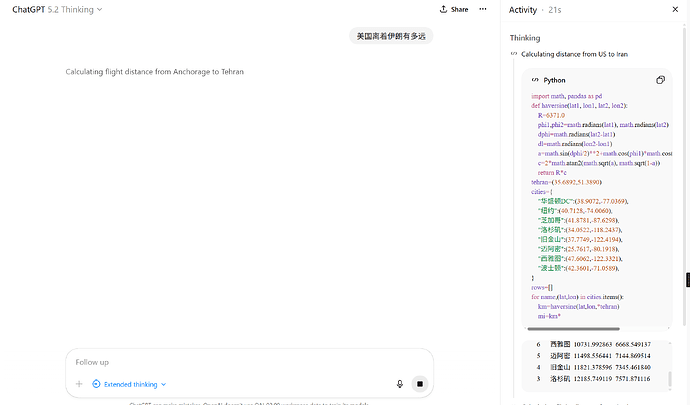Copy the Python code block

click(660, 80)
